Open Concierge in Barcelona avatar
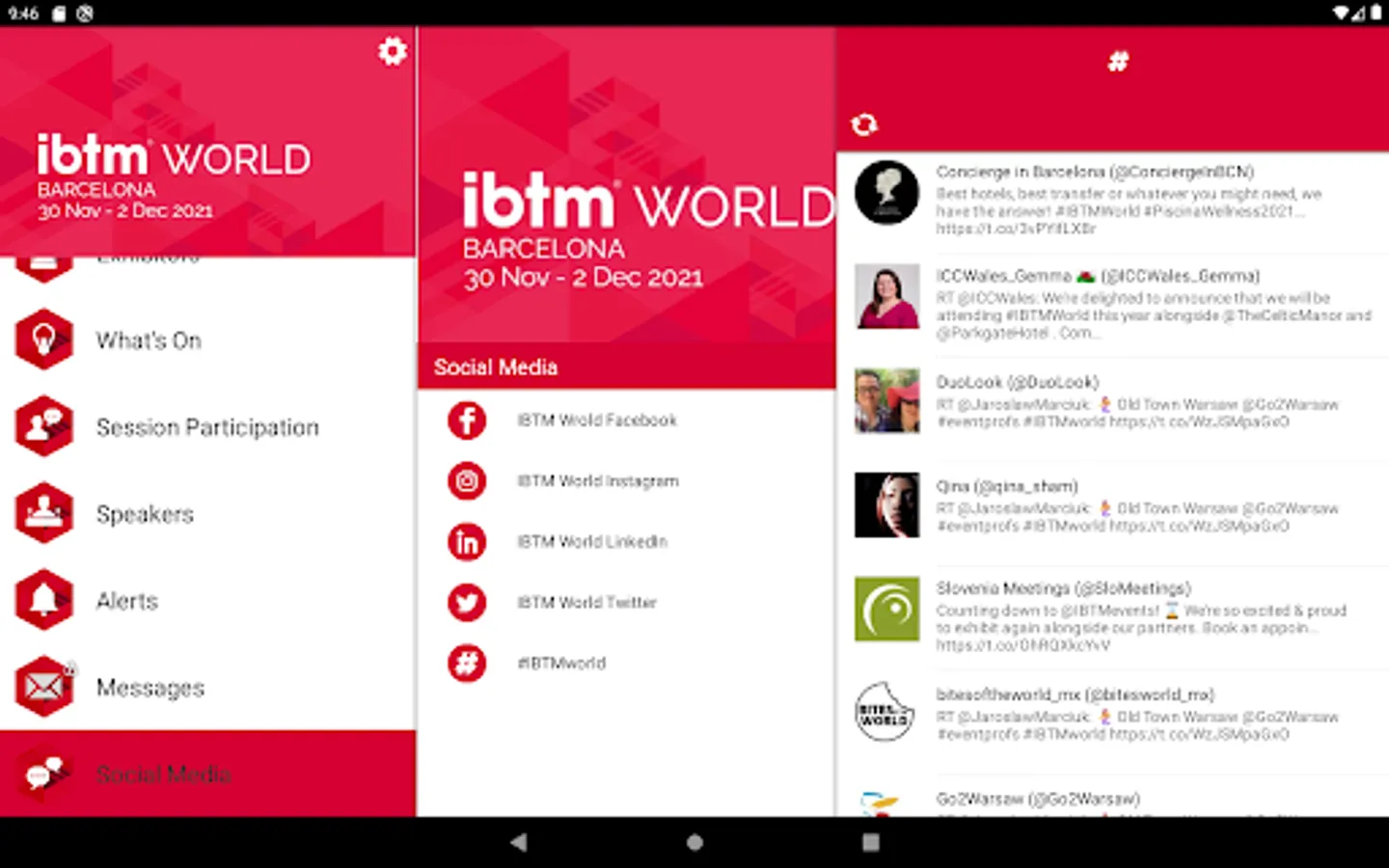 click(x=886, y=193)
